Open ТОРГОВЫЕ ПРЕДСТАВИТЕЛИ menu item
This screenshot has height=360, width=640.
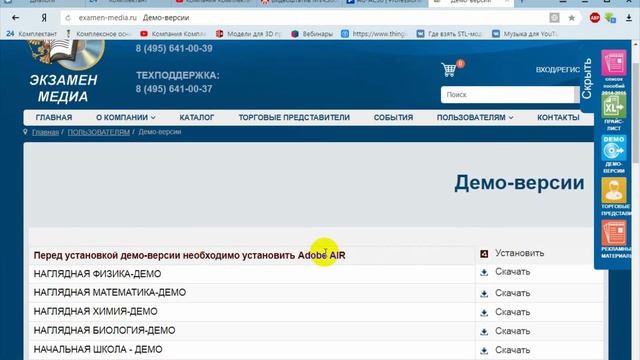tap(294, 118)
